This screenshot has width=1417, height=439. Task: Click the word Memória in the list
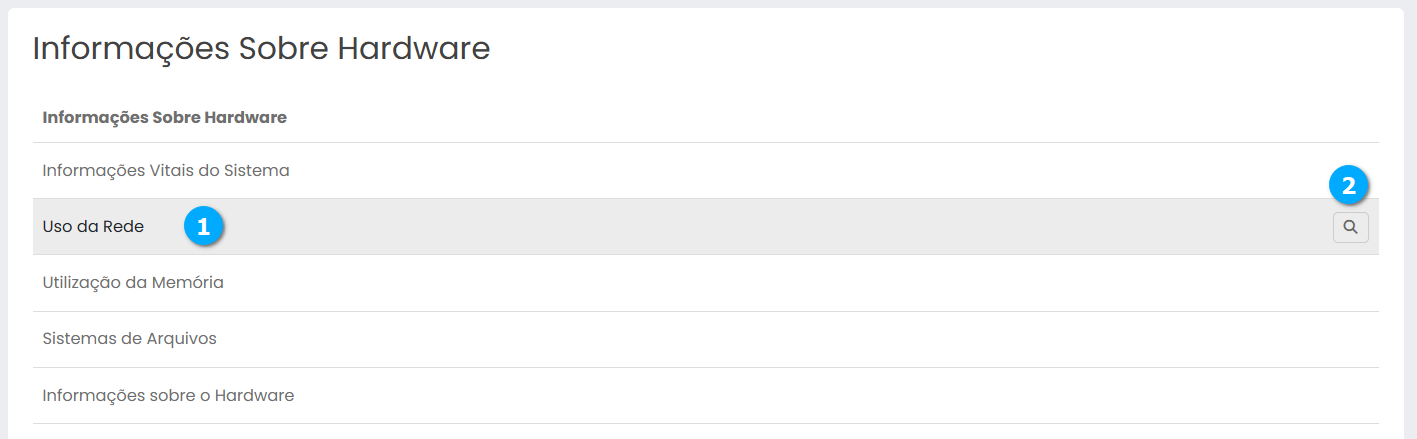pyautogui.click(x=189, y=283)
